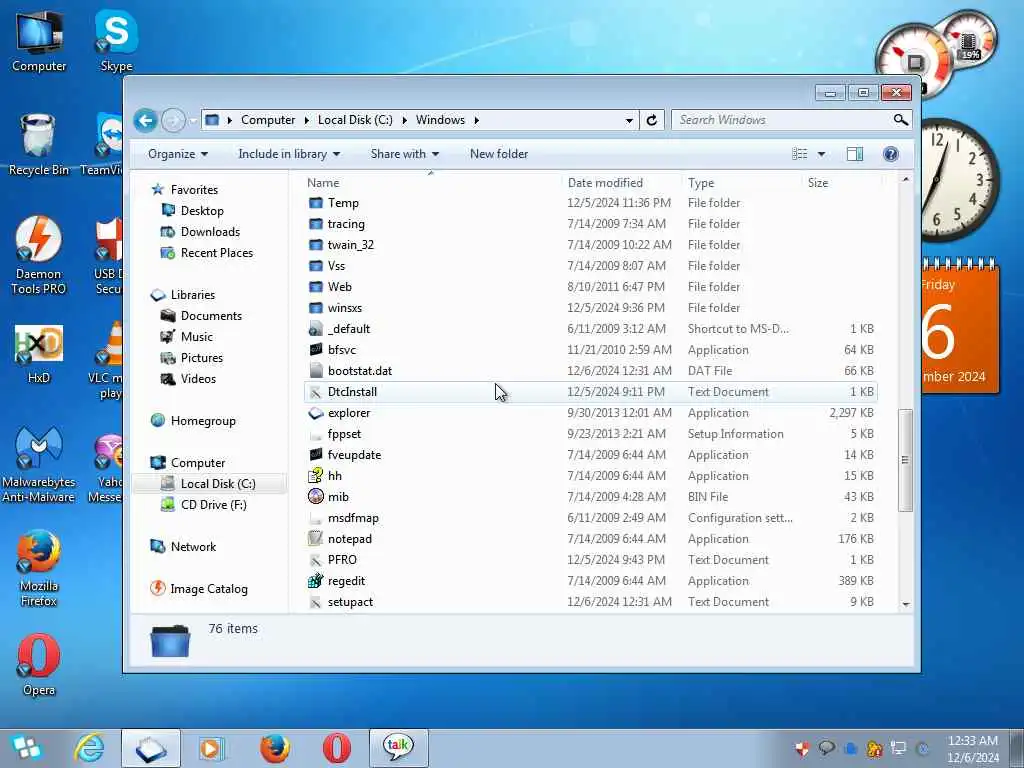1024x768 pixels.
Task: Expand arrow after Computer in address bar
Action: pos(307,120)
